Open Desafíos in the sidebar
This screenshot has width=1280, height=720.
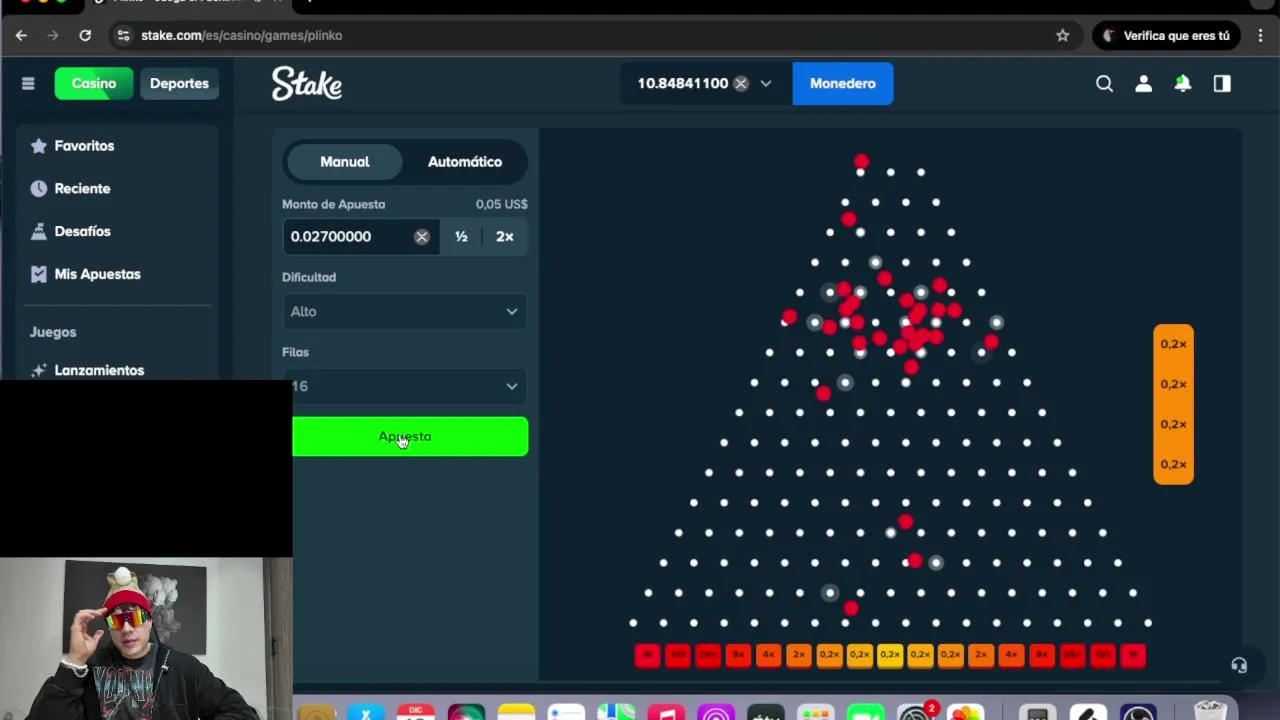coord(82,231)
